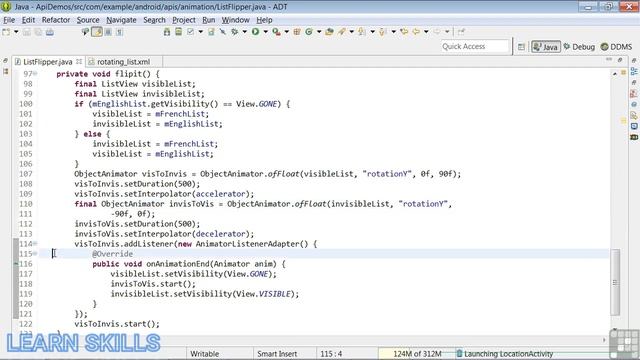
Task: Open the New wizard dropdown arrow
Action: tap(16, 32)
